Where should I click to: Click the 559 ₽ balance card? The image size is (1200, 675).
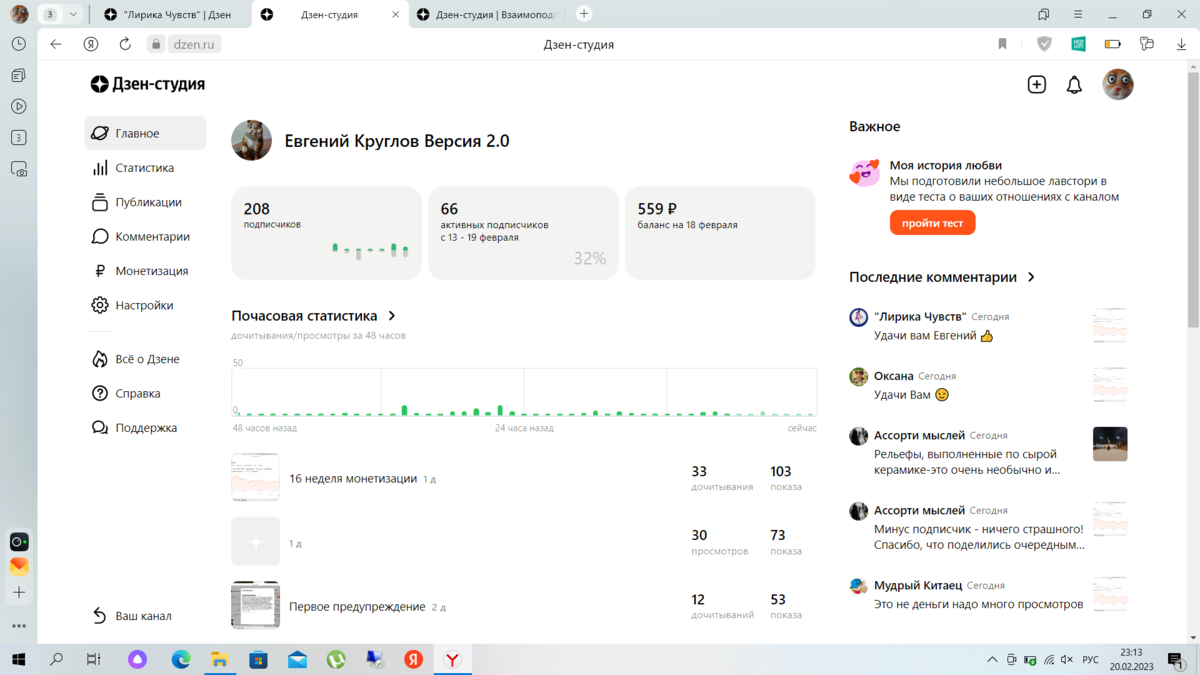pos(720,233)
